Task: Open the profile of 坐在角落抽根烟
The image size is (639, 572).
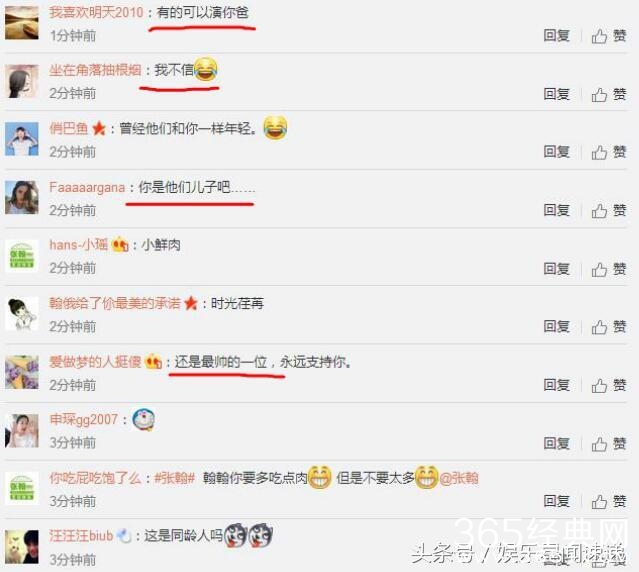Action: pyautogui.click(x=95, y=70)
